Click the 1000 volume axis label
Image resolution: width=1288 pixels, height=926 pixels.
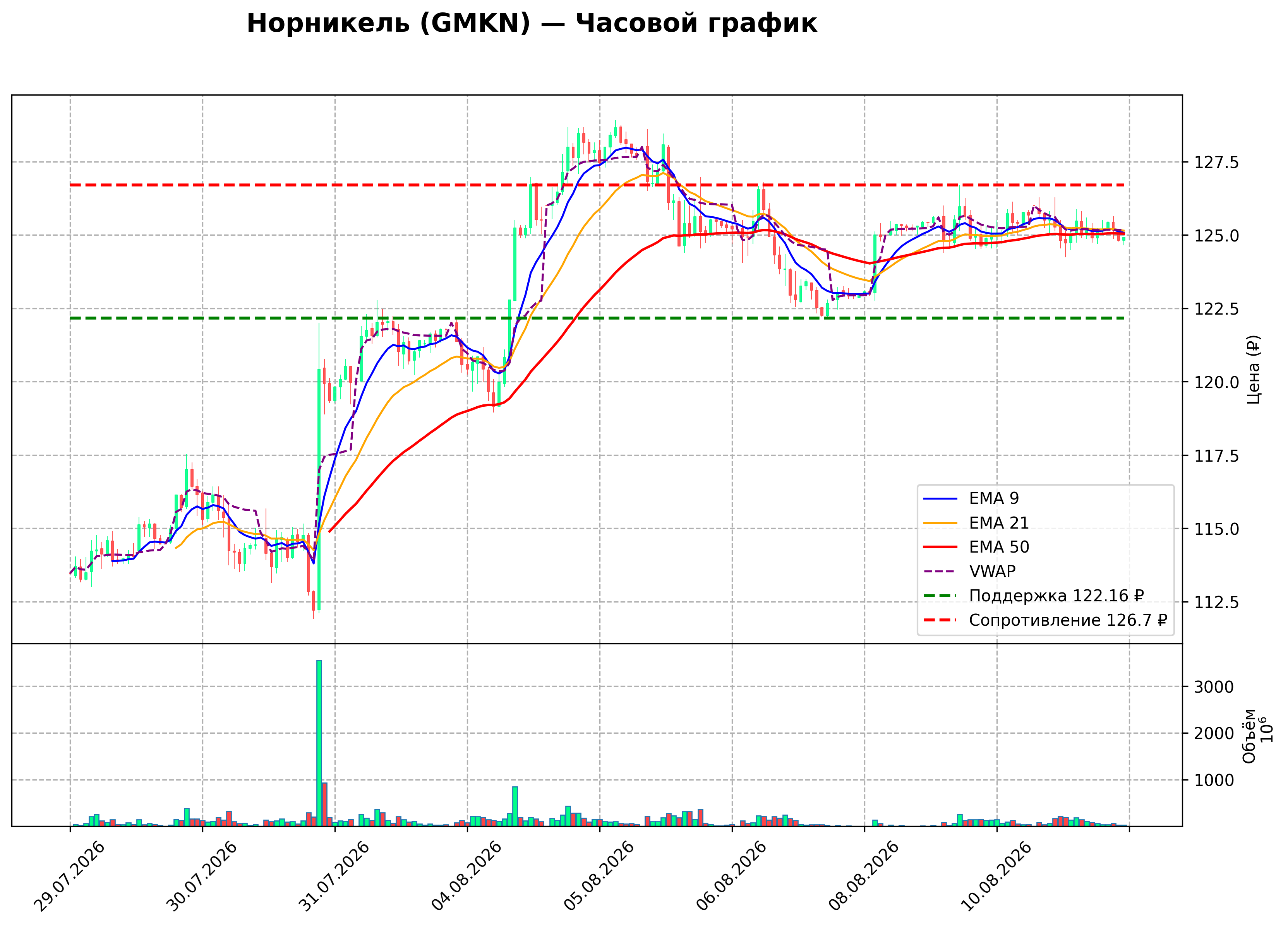1214,780
